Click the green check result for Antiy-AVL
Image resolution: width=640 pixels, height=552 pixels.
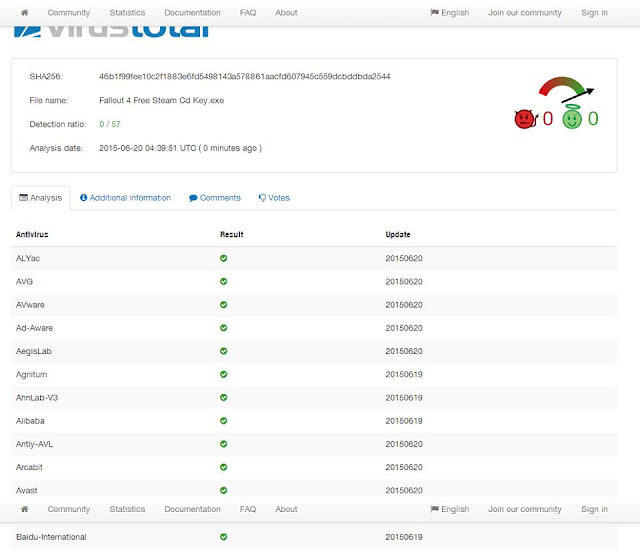[224, 444]
